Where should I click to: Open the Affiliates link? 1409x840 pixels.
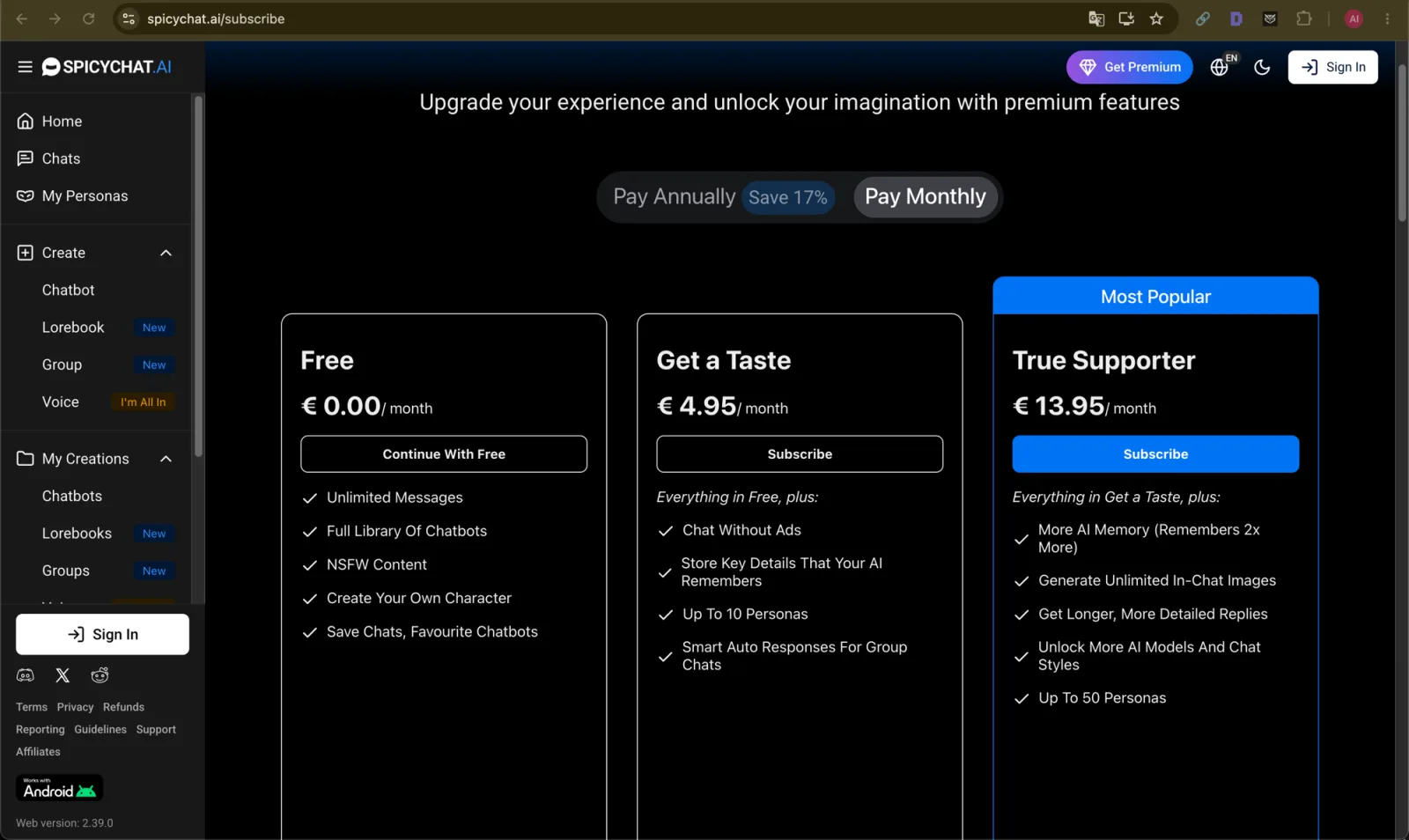[x=38, y=752]
